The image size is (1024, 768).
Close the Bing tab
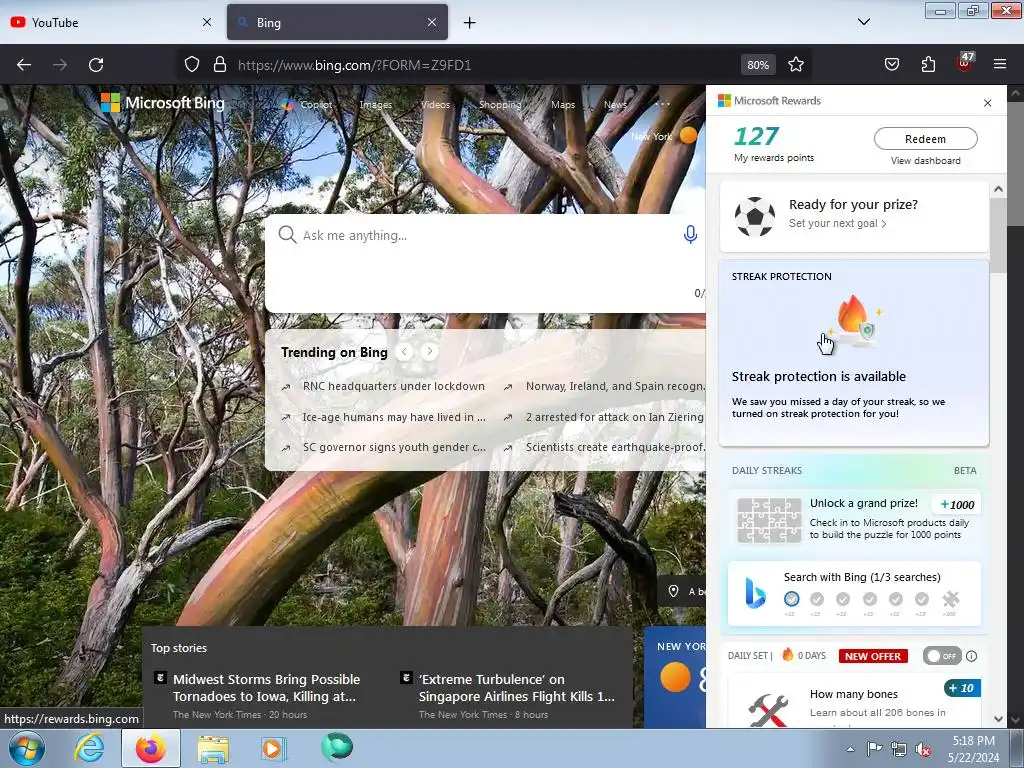(432, 22)
